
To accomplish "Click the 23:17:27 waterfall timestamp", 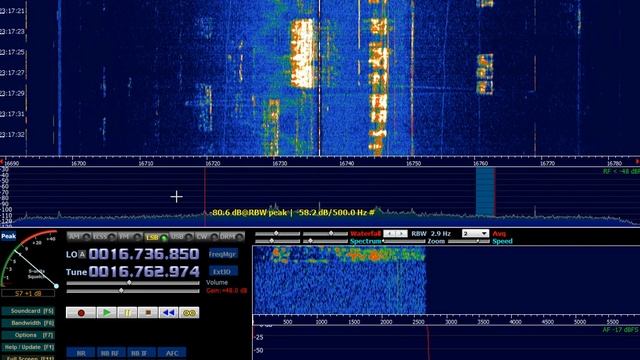I will coord(12,73).
